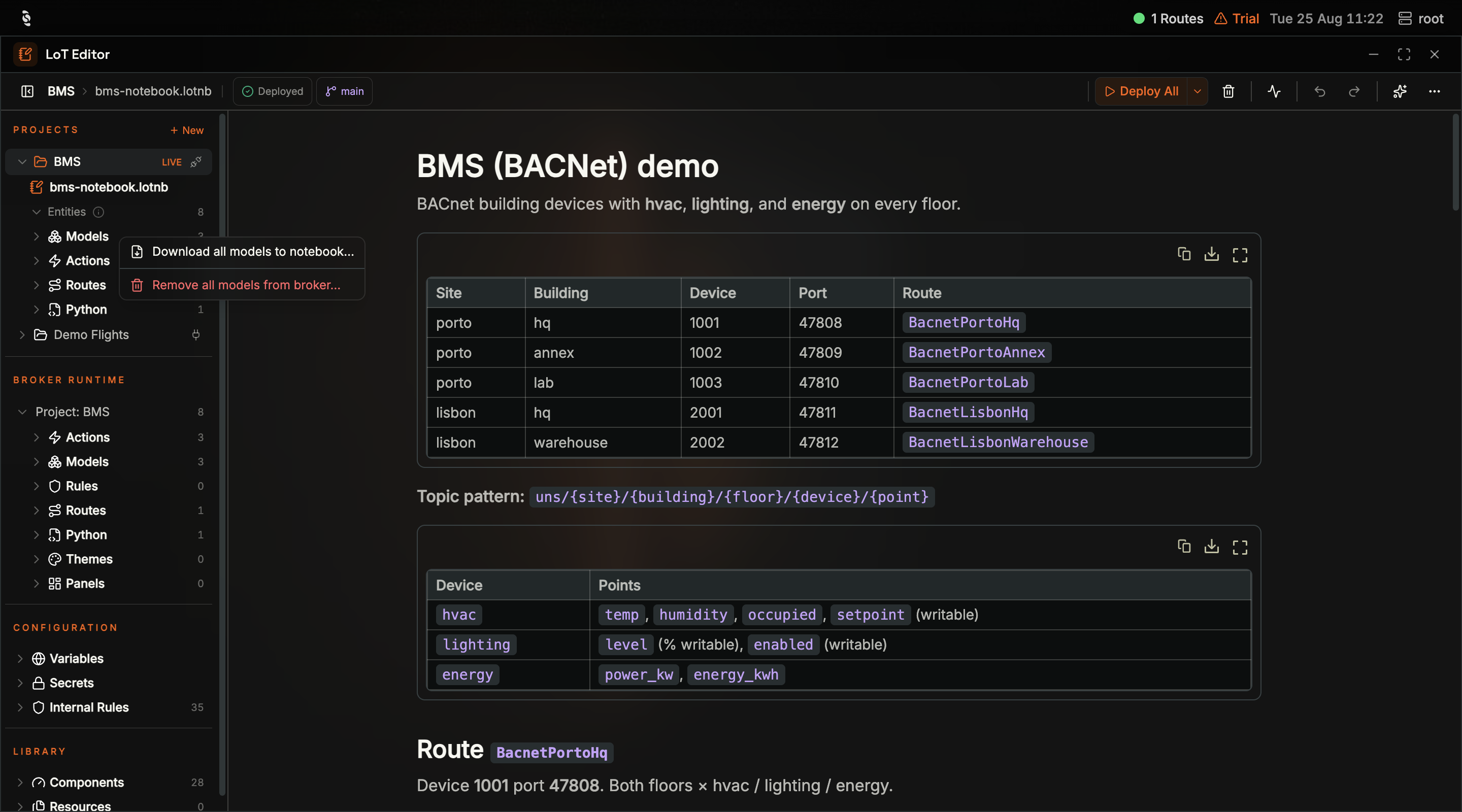Expand the Components library node
Image resolution: width=1462 pixels, height=812 pixels.
coord(20,783)
